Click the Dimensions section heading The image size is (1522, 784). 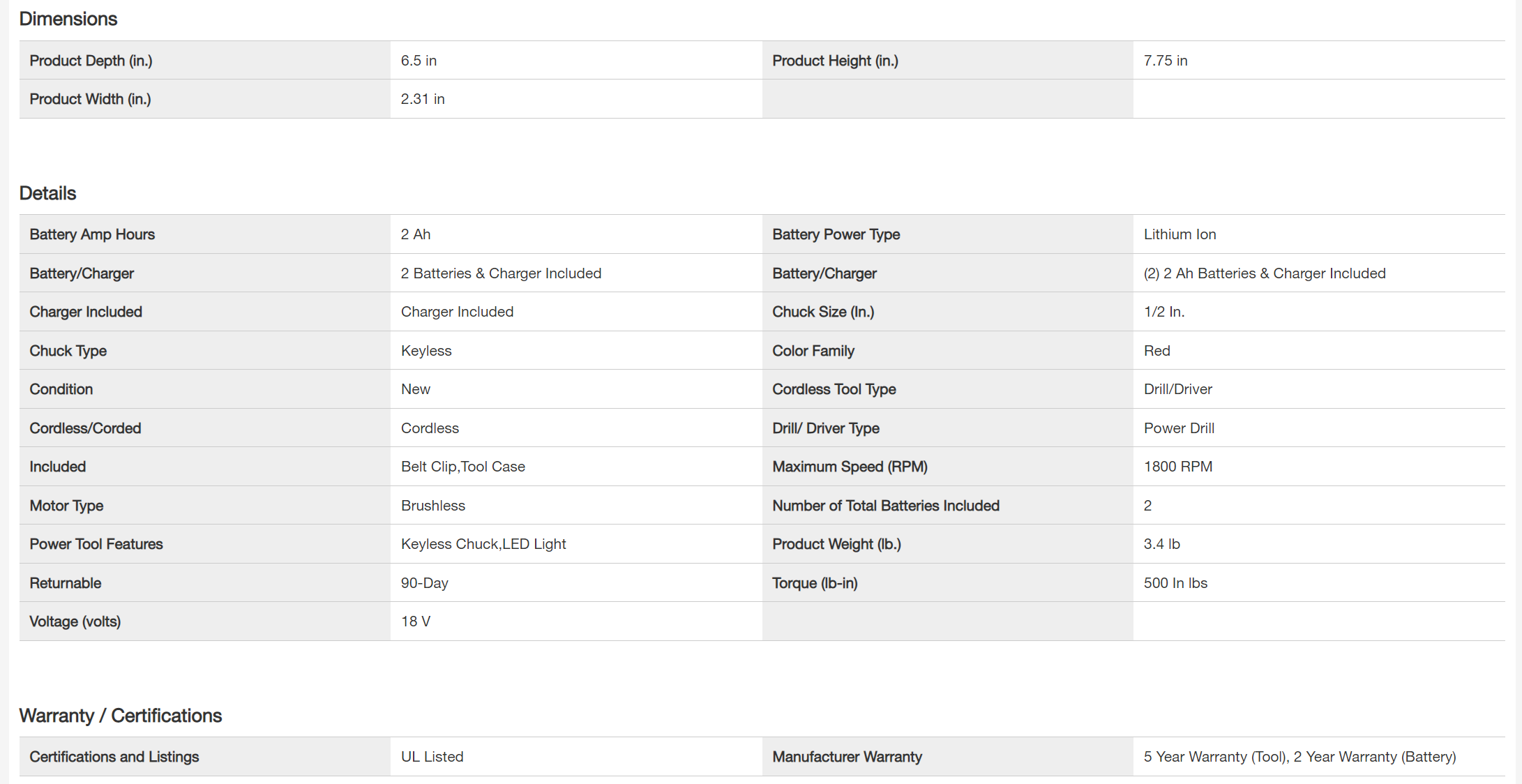(68, 19)
